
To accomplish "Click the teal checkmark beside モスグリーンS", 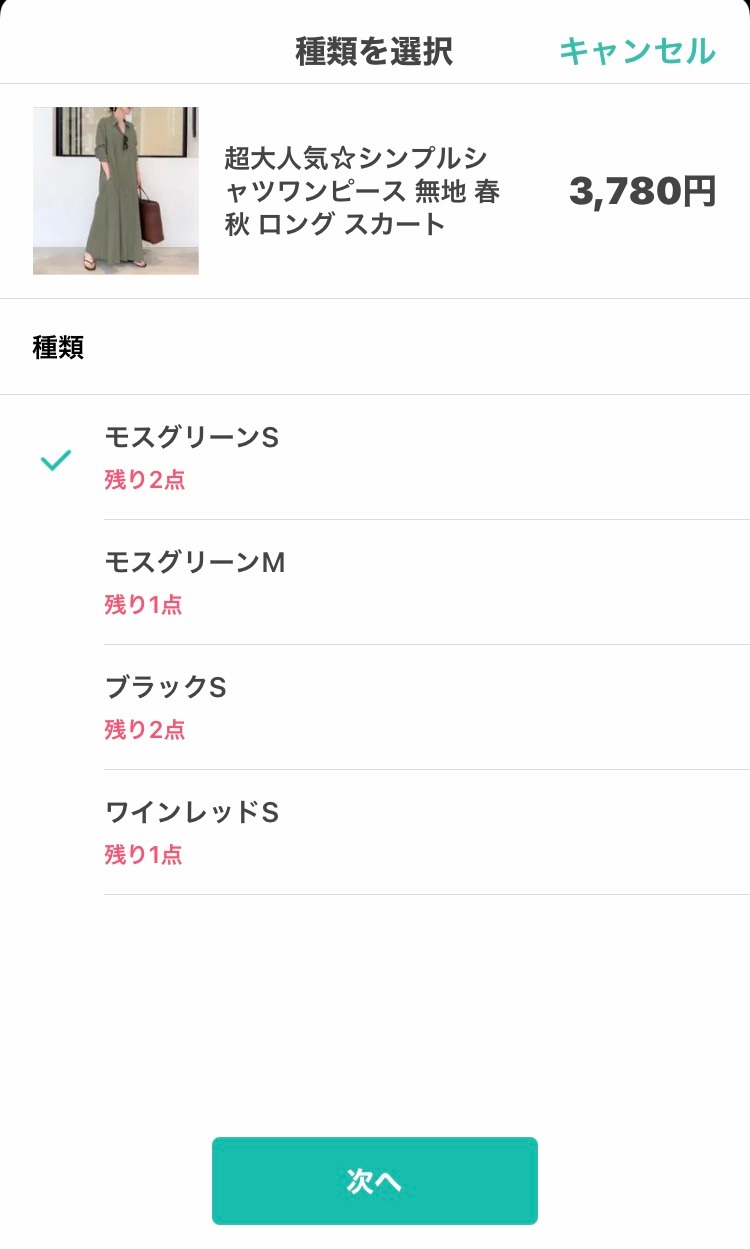I will pyautogui.click(x=56, y=460).
